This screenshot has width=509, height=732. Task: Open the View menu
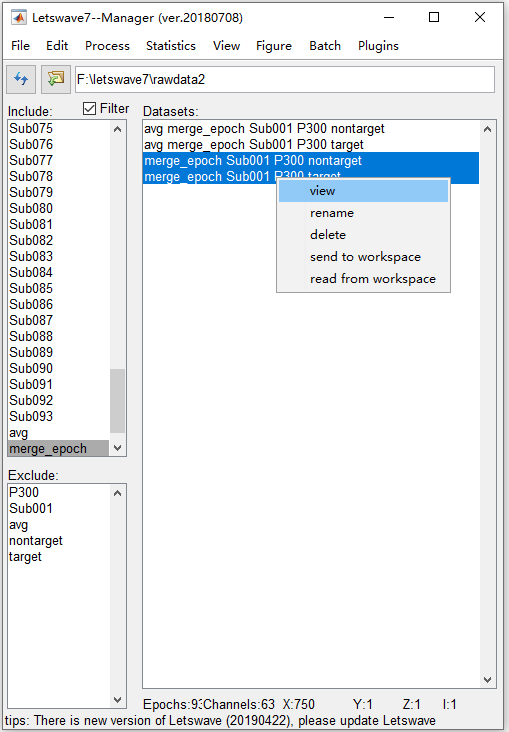226,46
